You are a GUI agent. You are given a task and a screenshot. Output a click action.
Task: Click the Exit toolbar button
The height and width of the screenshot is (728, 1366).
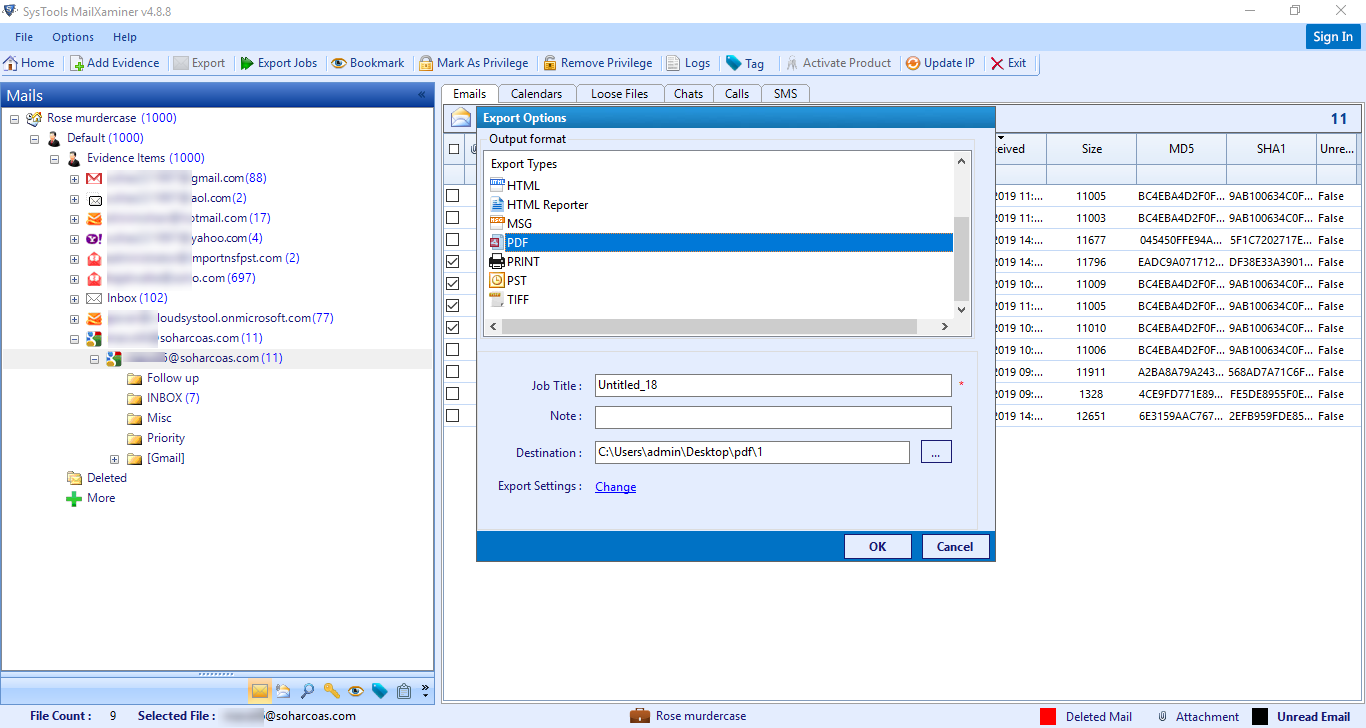point(1008,63)
